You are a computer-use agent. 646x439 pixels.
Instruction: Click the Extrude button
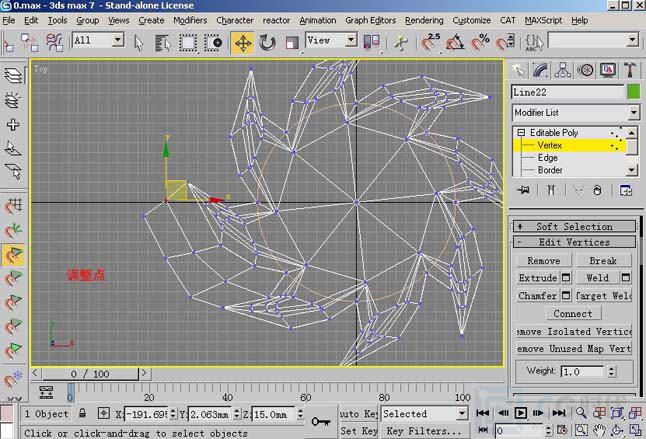pos(538,278)
